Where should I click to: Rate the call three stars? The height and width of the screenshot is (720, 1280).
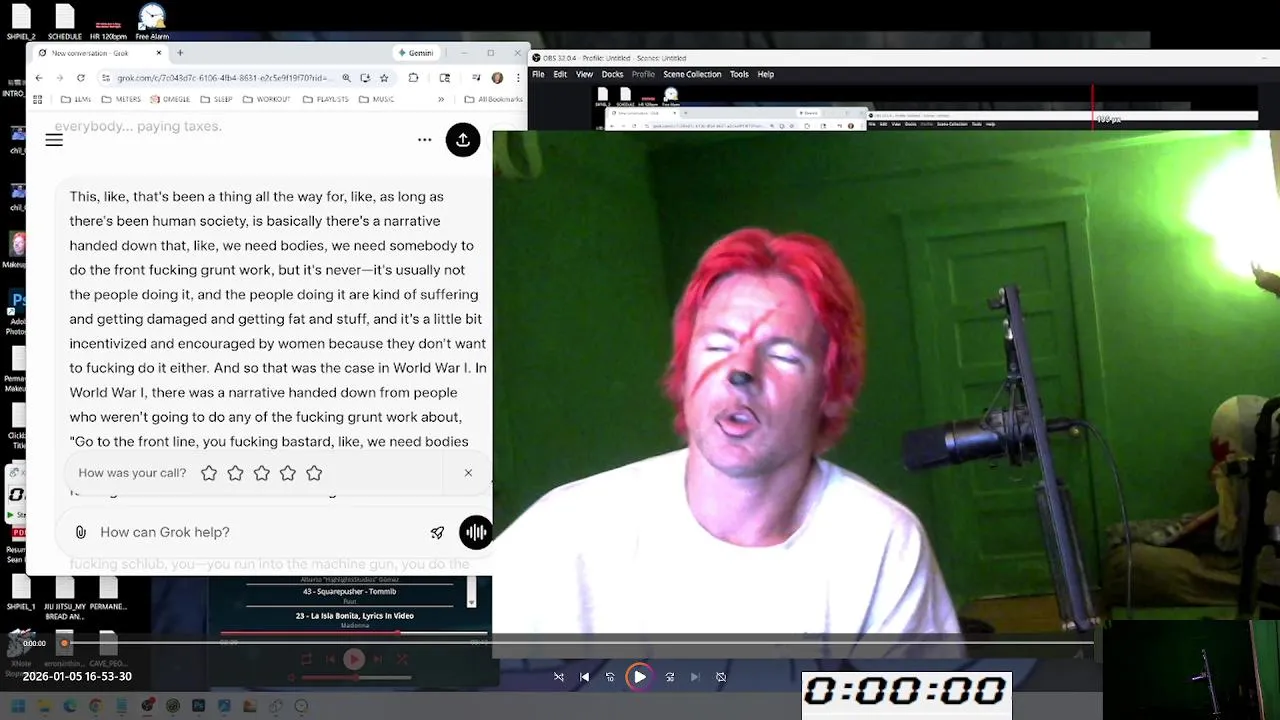click(x=262, y=473)
